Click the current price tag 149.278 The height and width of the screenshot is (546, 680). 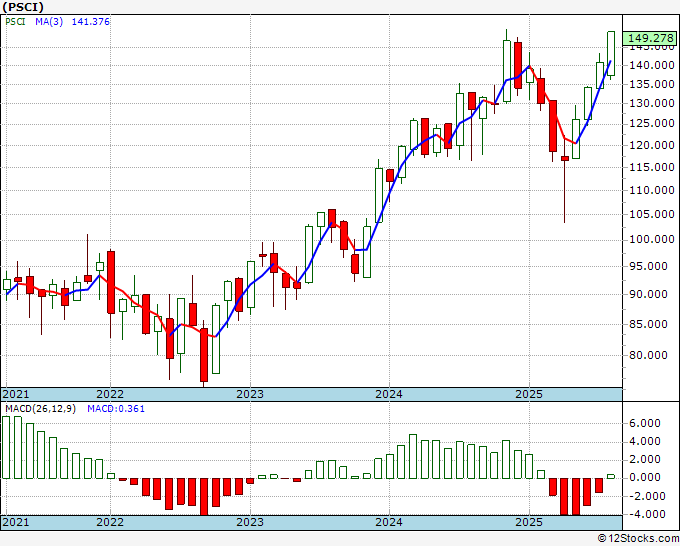coord(650,38)
